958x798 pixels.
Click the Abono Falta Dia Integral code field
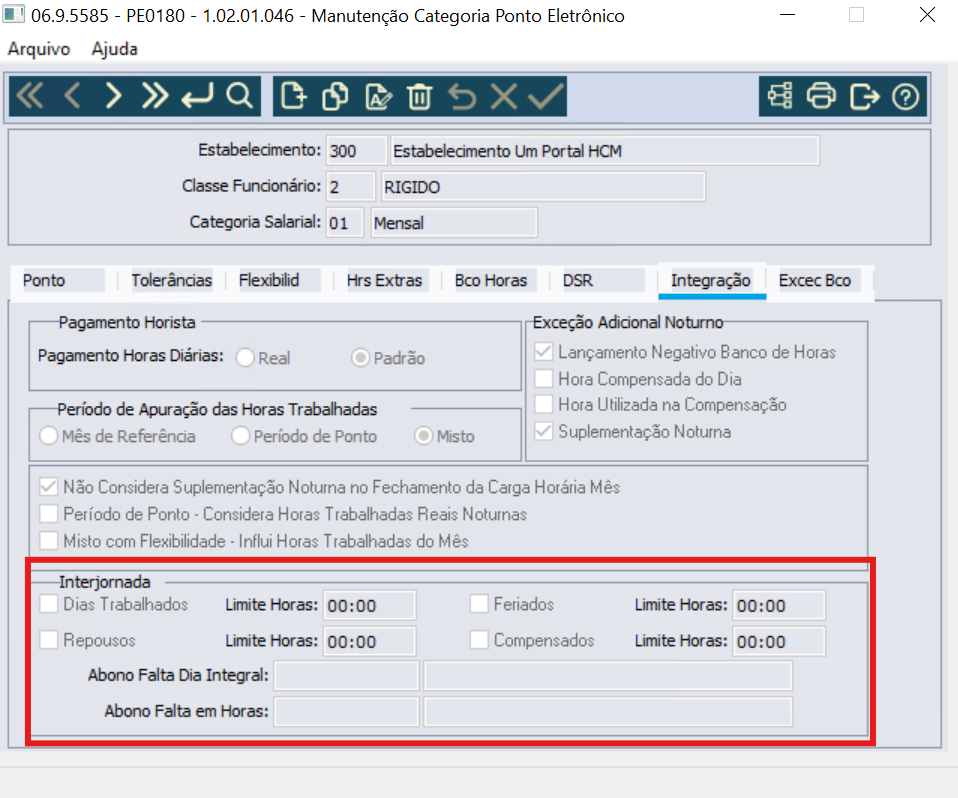click(x=346, y=676)
